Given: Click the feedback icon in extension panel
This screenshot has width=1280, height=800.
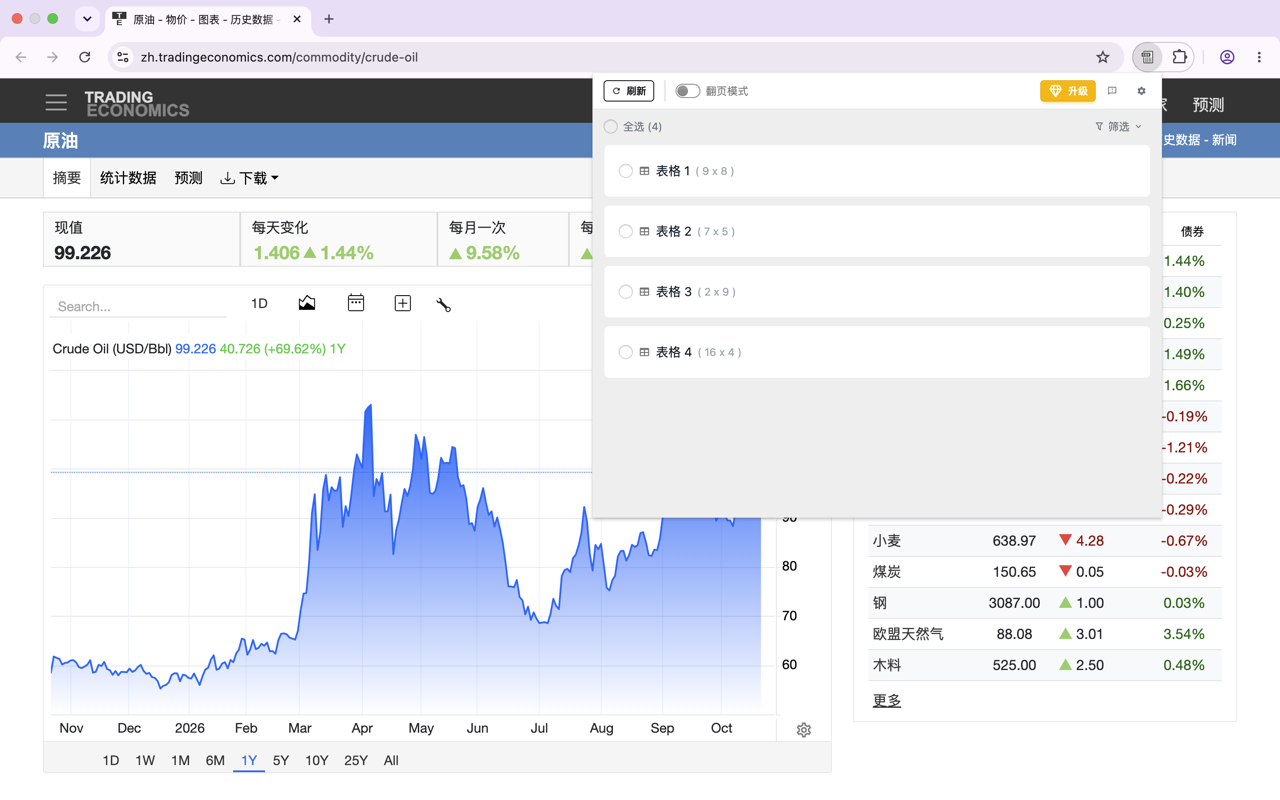Looking at the screenshot, I should tap(1112, 91).
